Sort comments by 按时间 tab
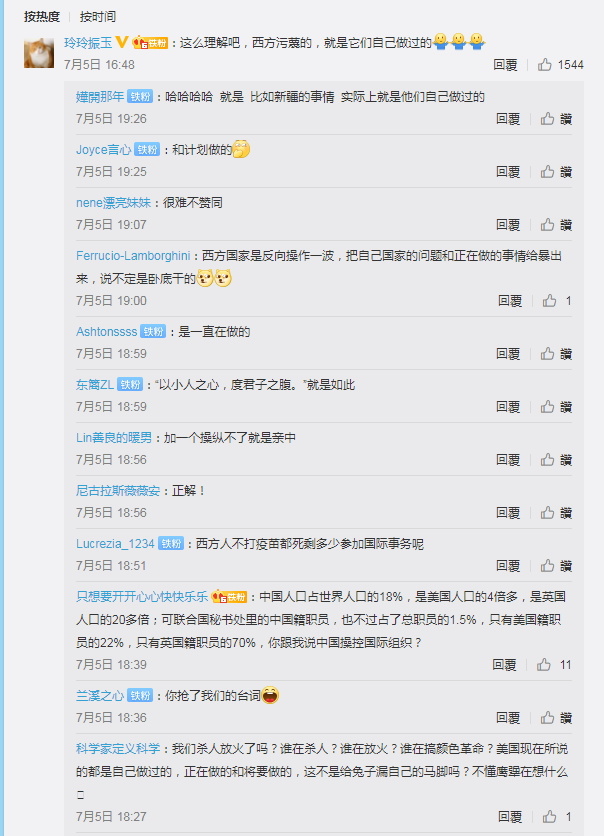The height and width of the screenshot is (836, 604). 98,17
